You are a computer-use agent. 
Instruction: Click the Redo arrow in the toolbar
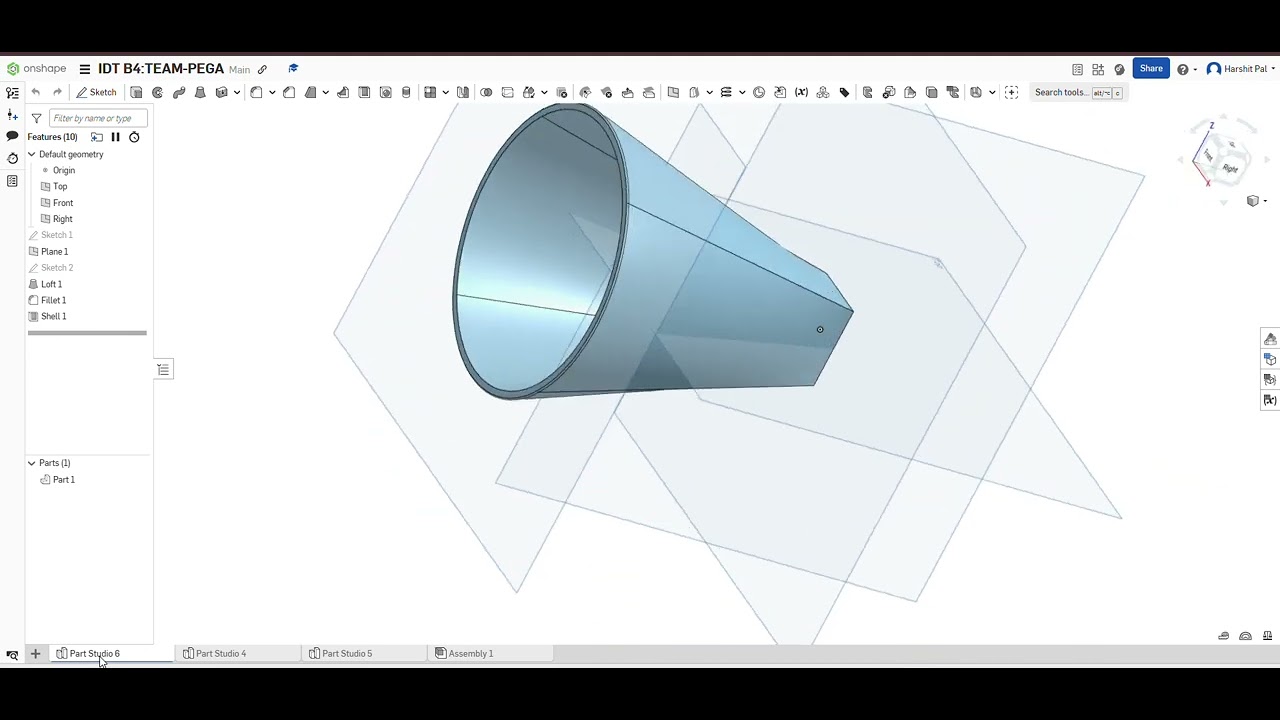coord(57,92)
